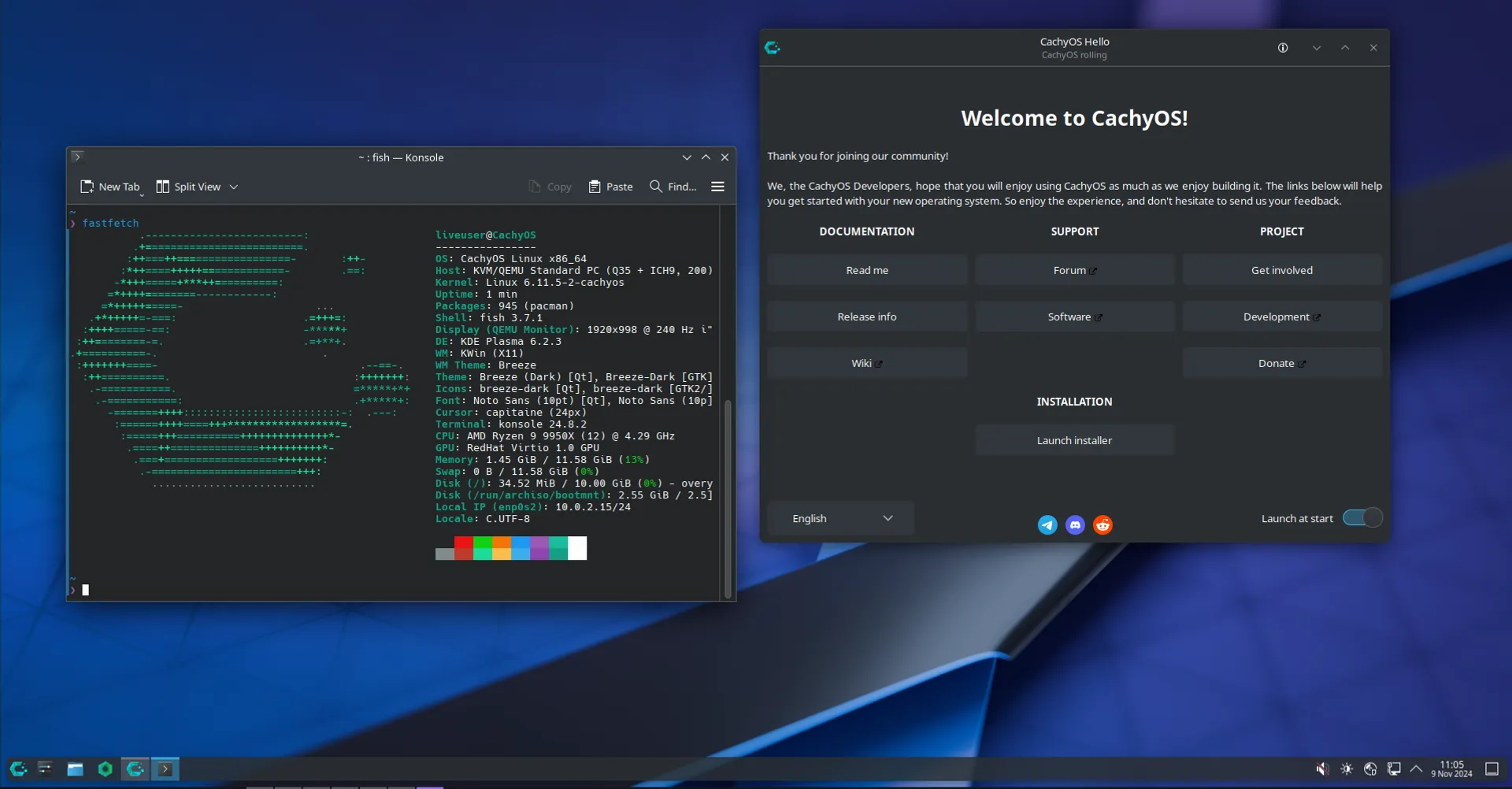Open the English language dropdown
The image size is (1512, 789).
(x=840, y=517)
